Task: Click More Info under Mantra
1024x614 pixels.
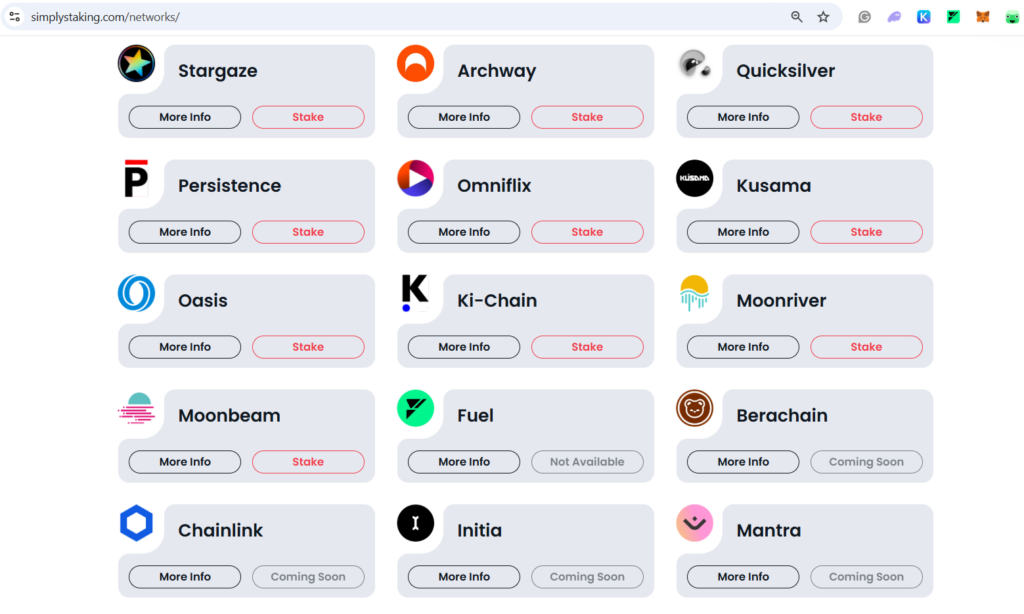Action: point(743,577)
